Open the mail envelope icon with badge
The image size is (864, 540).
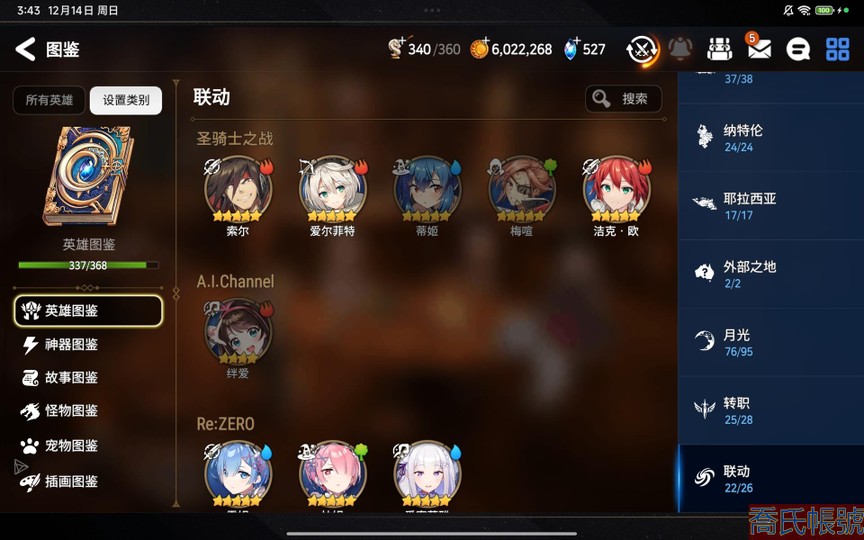(759, 47)
